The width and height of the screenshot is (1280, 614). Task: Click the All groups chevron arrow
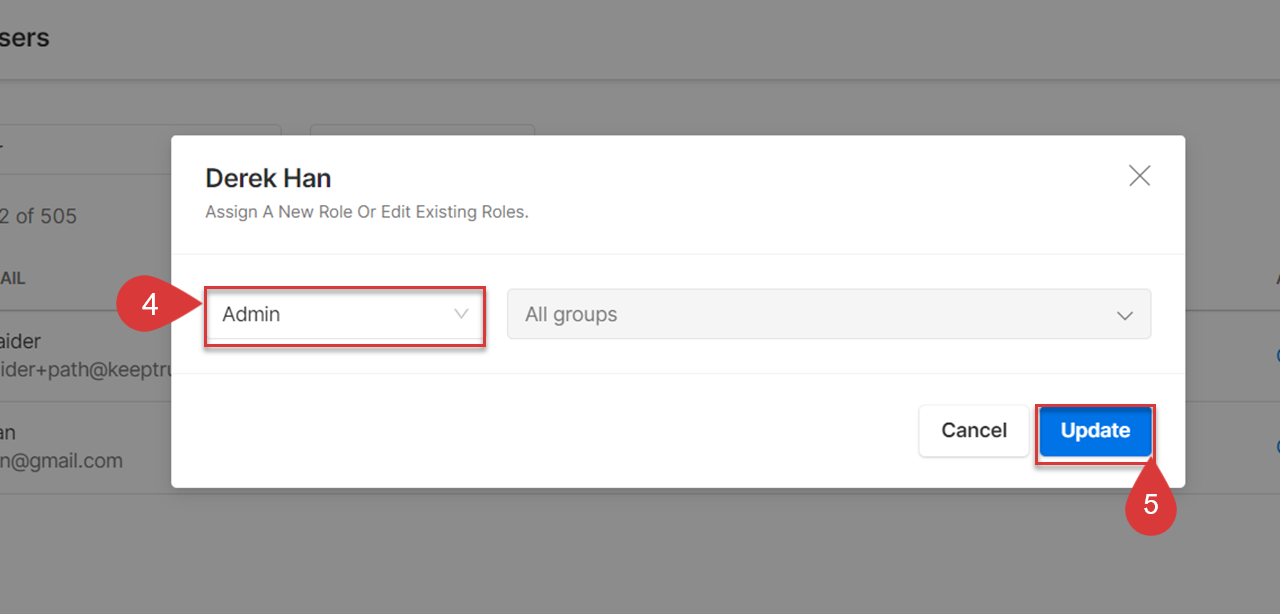pos(1124,315)
